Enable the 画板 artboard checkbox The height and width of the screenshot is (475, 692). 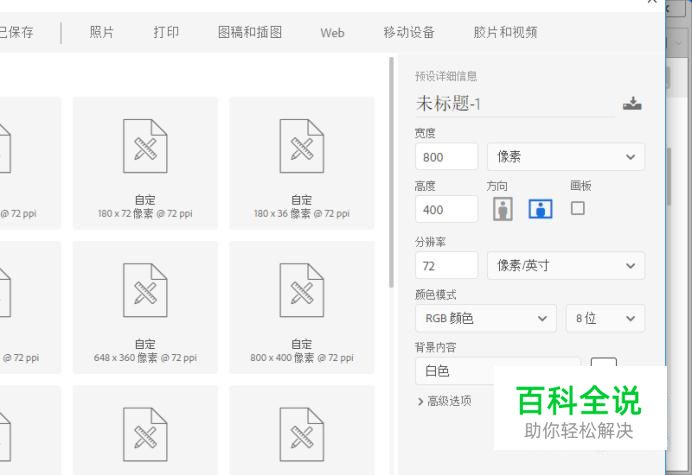click(x=578, y=208)
